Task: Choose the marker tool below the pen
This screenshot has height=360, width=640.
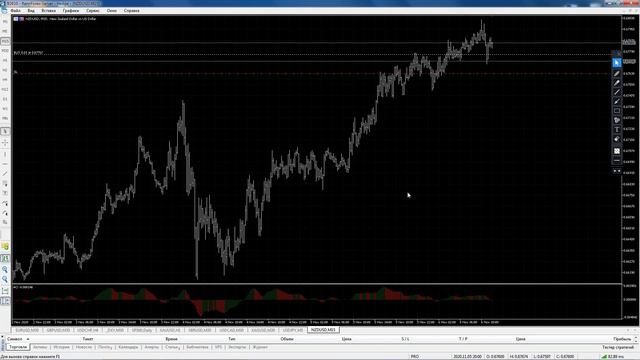Action: point(617,83)
